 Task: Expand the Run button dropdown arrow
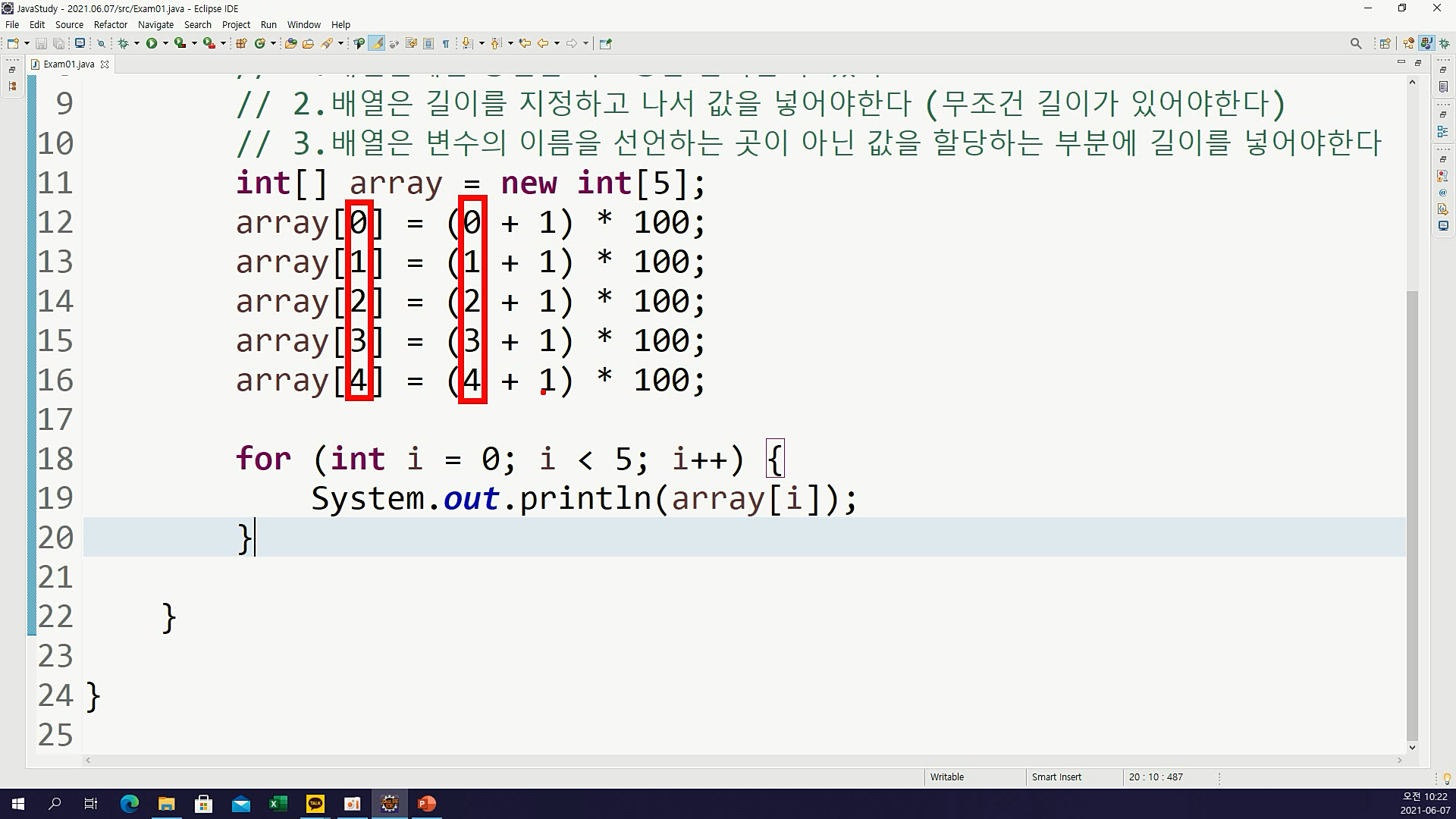(165, 43)
